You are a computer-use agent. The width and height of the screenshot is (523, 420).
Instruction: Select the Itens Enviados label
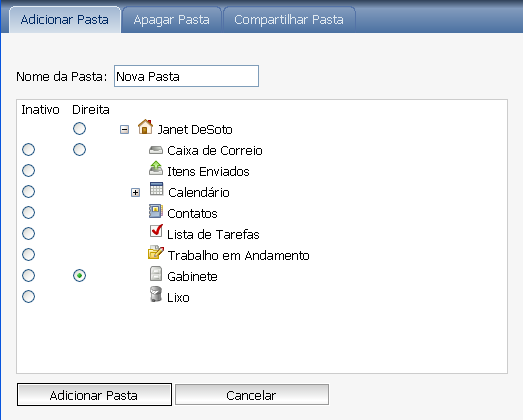click(208, 172)
